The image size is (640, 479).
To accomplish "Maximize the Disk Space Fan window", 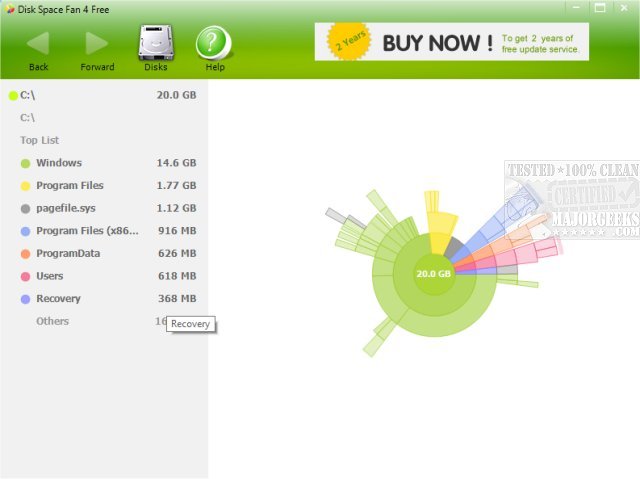I will (x=600, y=7).
